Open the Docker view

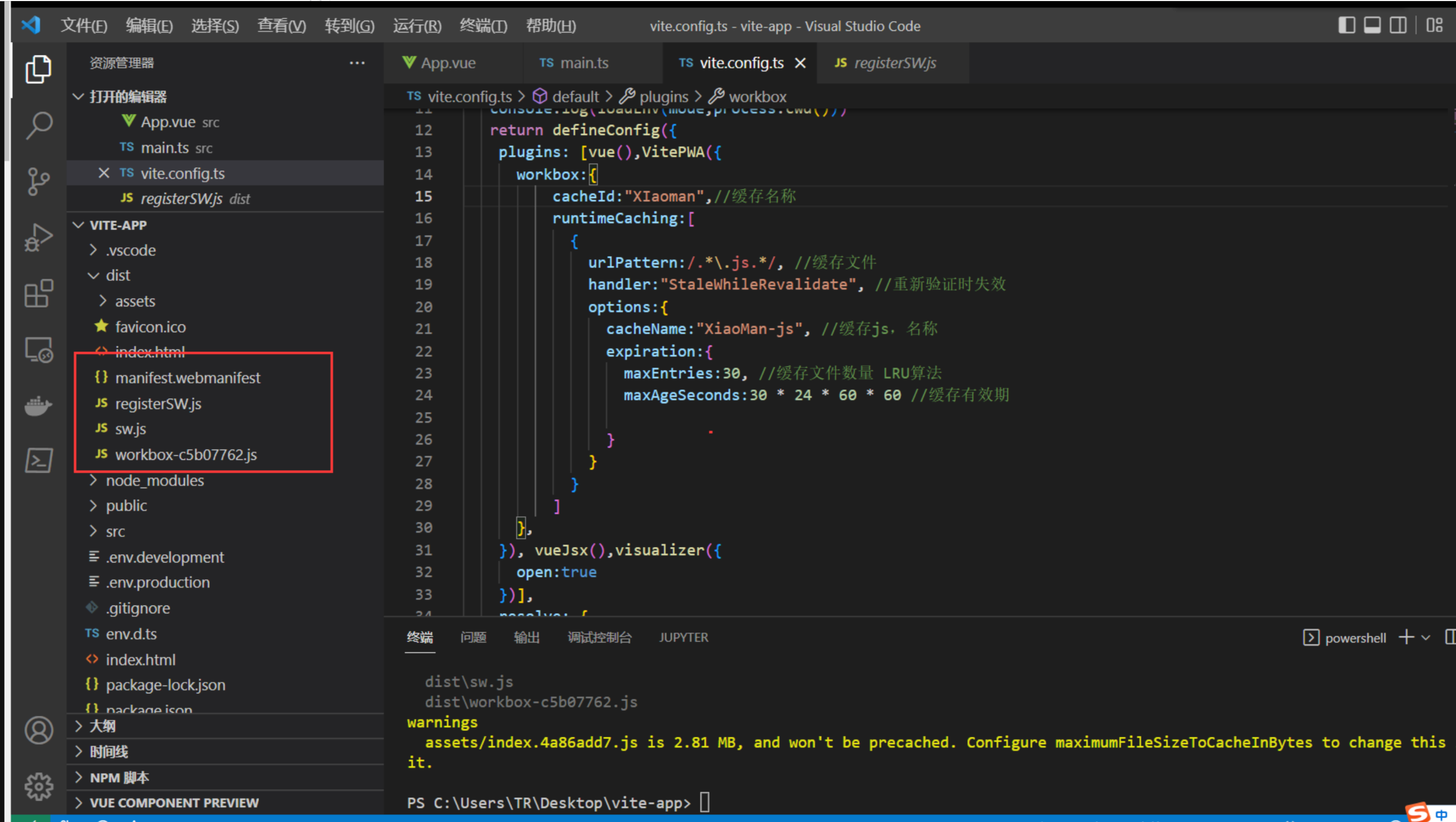(38, 405)
